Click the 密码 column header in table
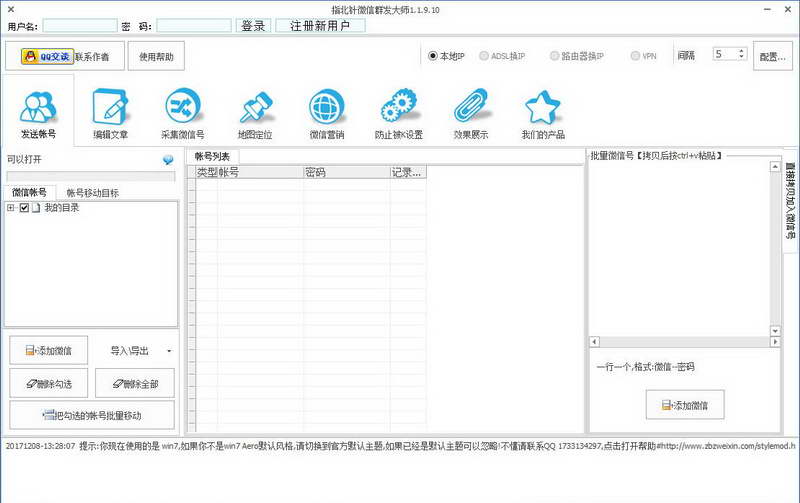The image size is (800, 503). click(x=346, y=172)
